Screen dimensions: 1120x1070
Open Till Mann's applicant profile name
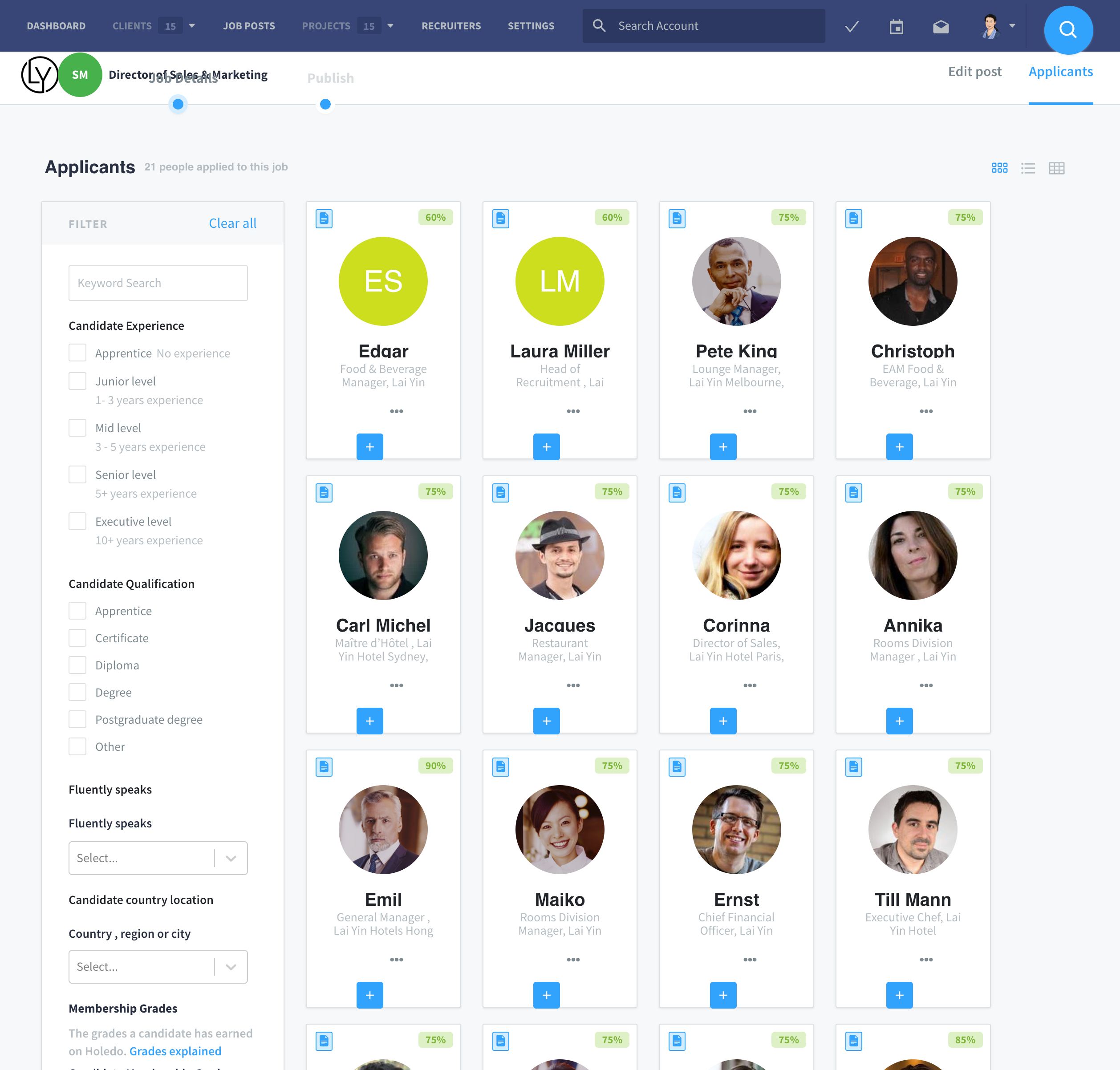point(912,900)
